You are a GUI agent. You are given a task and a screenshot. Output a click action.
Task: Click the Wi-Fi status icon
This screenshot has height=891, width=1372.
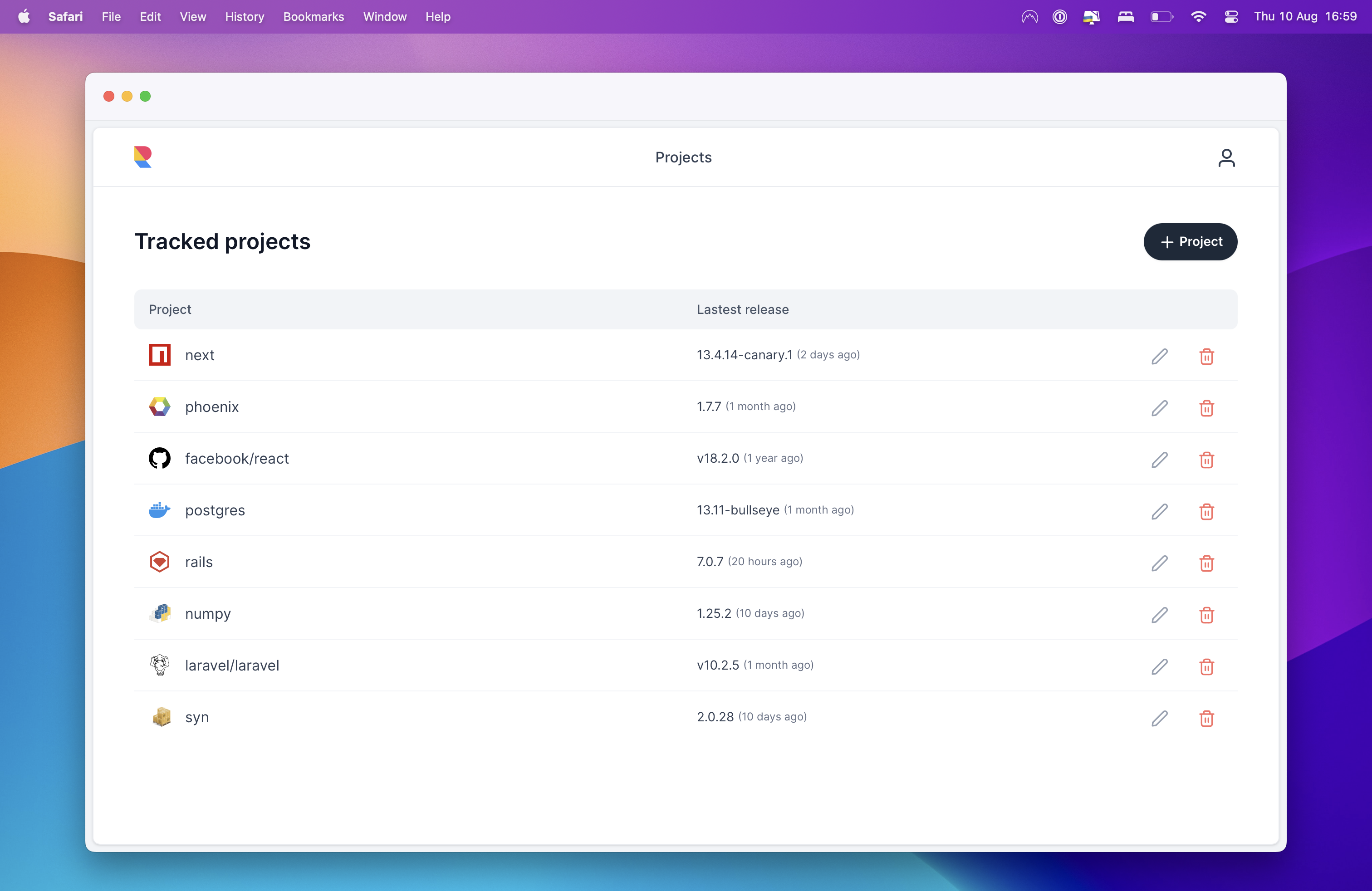1198,17
